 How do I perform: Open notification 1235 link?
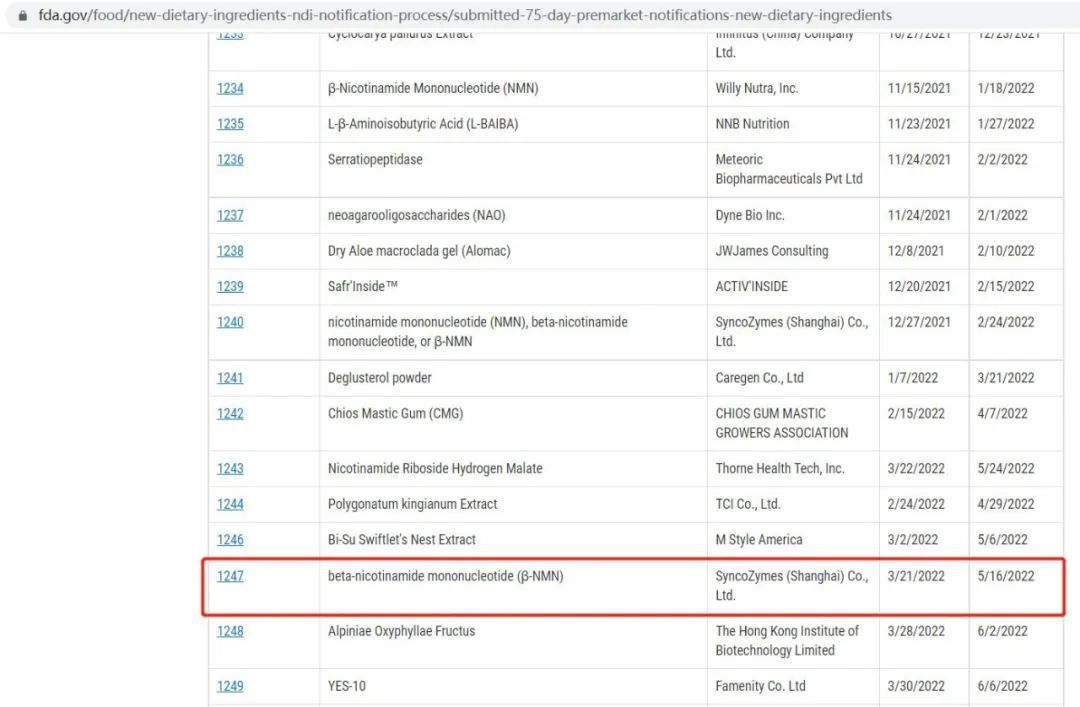pos(230,124)
